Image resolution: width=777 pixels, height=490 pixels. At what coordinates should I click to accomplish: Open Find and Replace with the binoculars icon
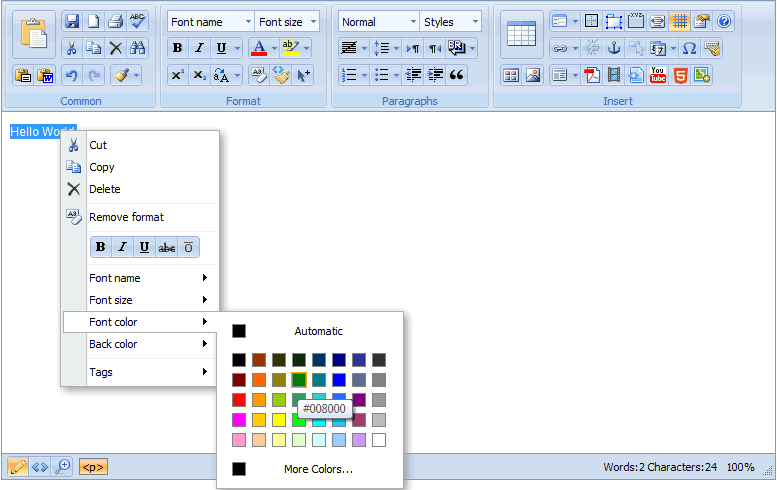[x=138, y=48]
